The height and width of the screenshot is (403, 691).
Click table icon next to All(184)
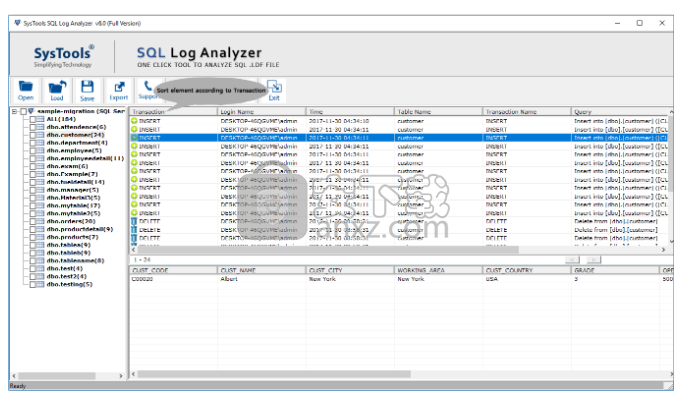point(40,119)
